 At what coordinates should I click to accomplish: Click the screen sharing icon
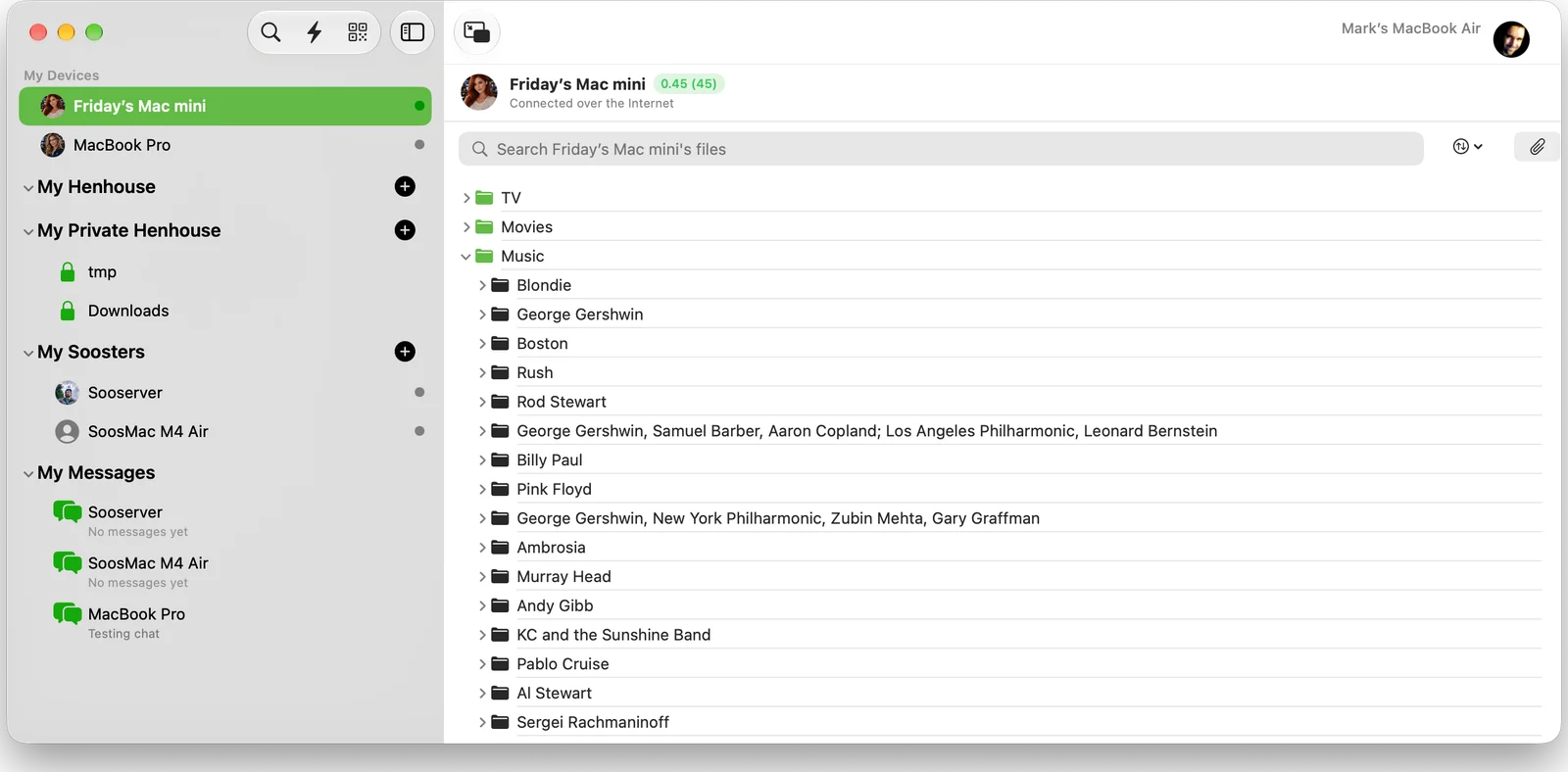[477, 32]
